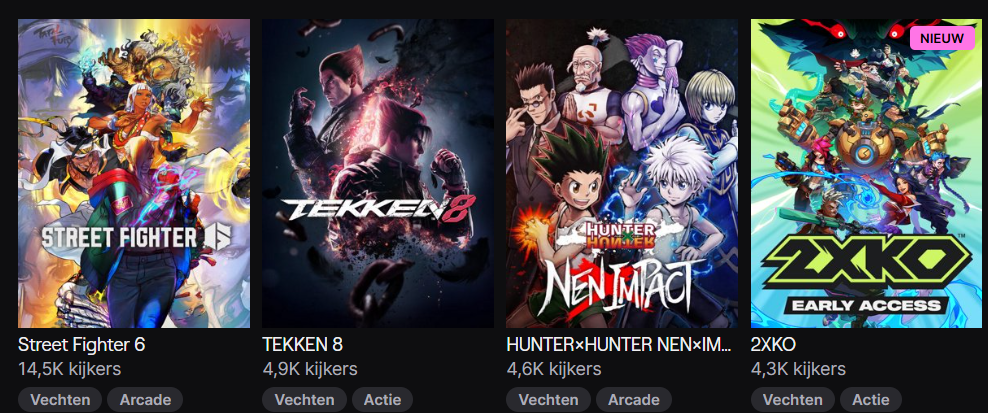The height and width of the screenshot is (413, 988).
Task: Click the 4,9K kijkers text under TEKKEN 8
Action: click(310, 369)
